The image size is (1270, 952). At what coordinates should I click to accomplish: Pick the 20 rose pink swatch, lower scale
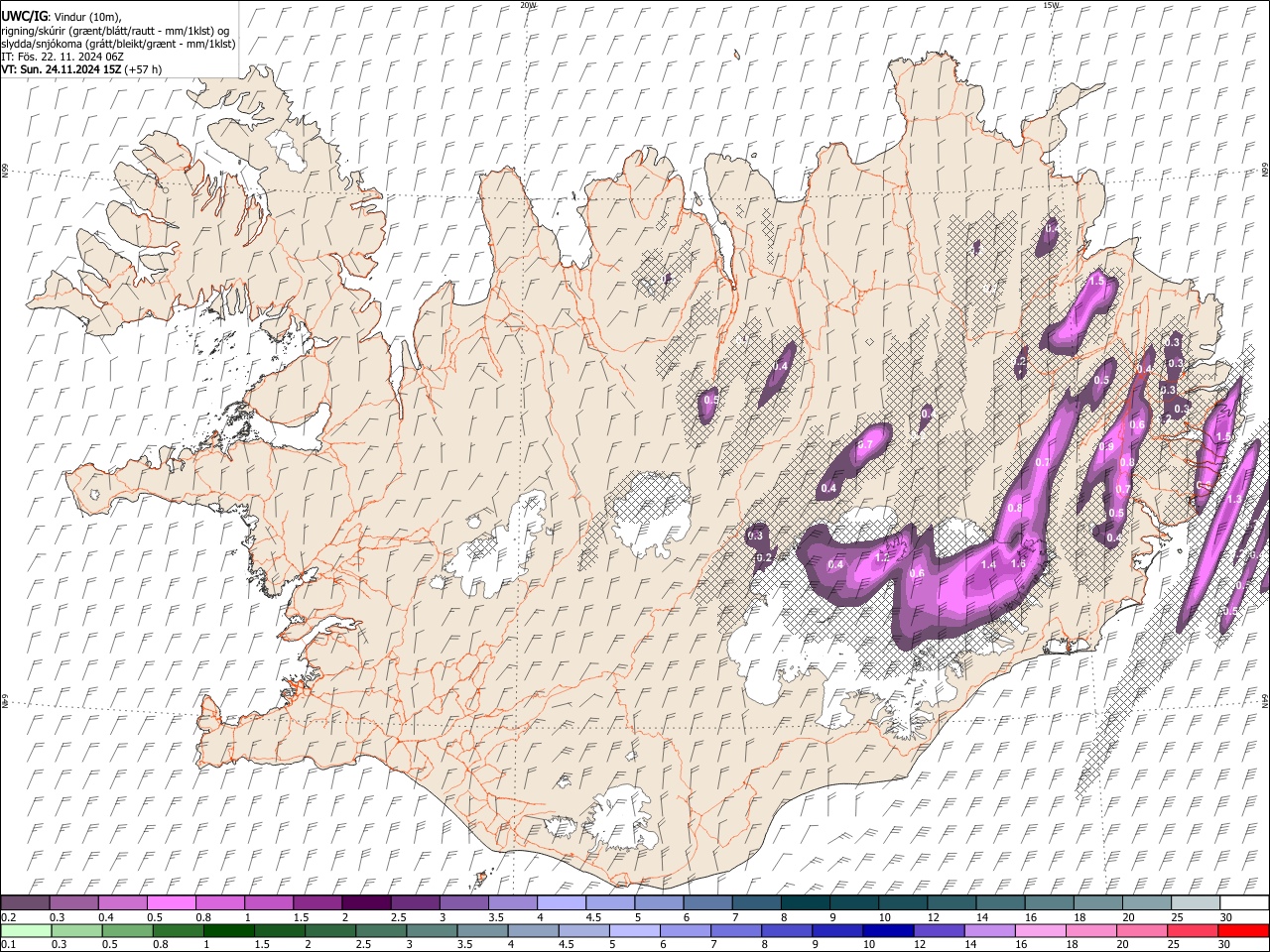click(x=1140, y=930)
